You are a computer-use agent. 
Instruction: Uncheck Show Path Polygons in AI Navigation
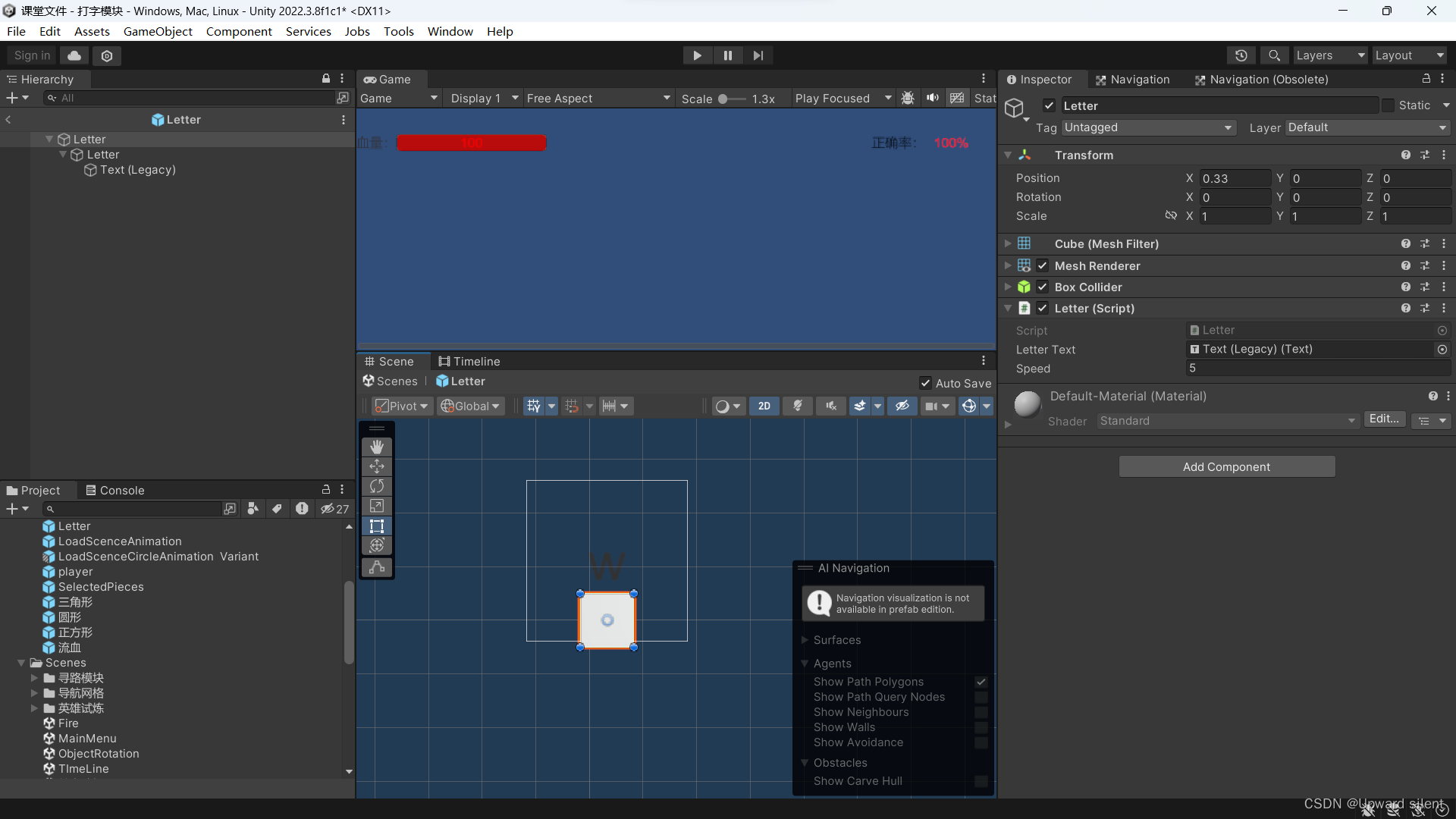point(981,682)
